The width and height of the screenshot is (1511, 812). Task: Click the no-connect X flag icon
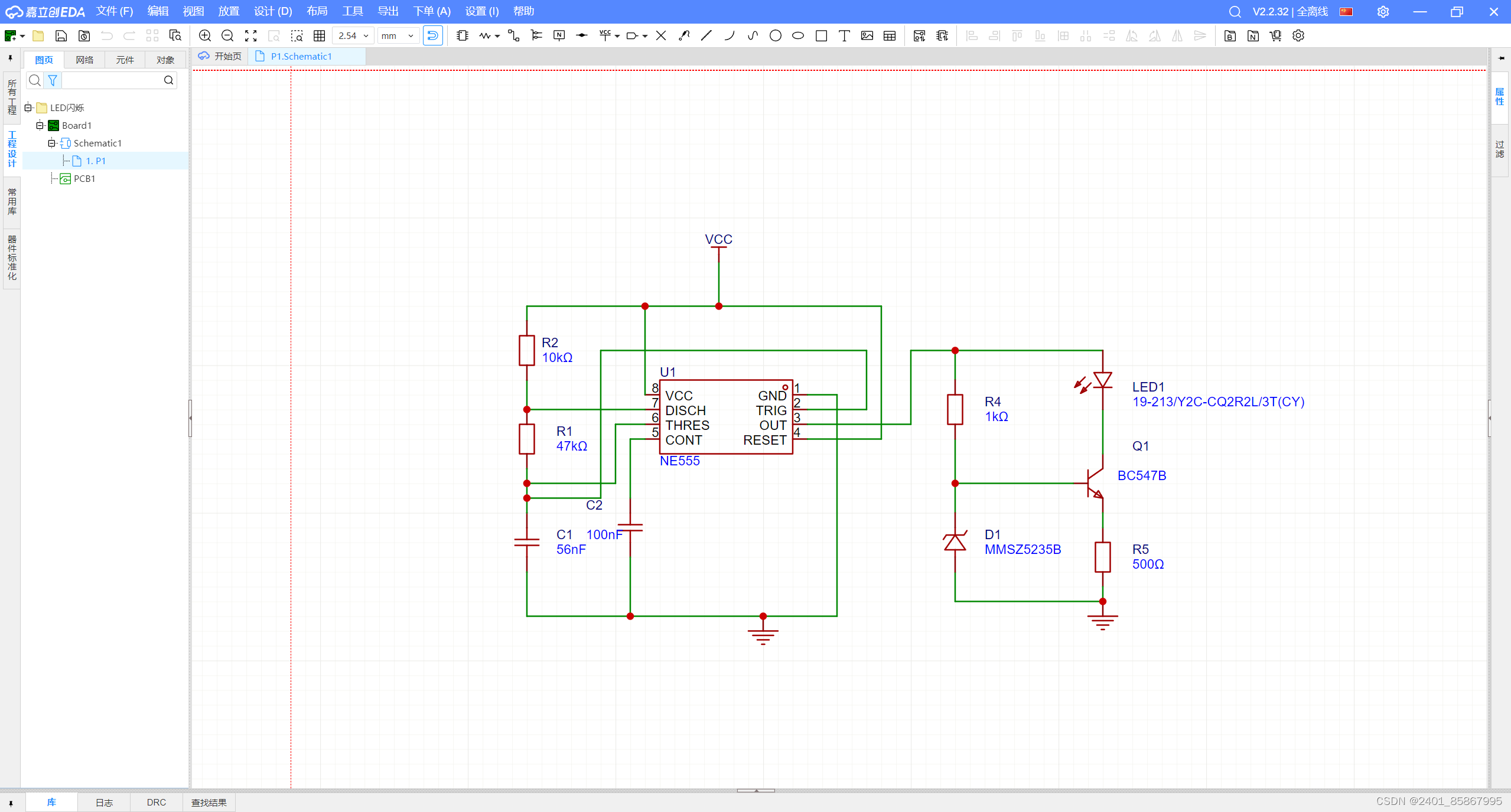[661, 36]
